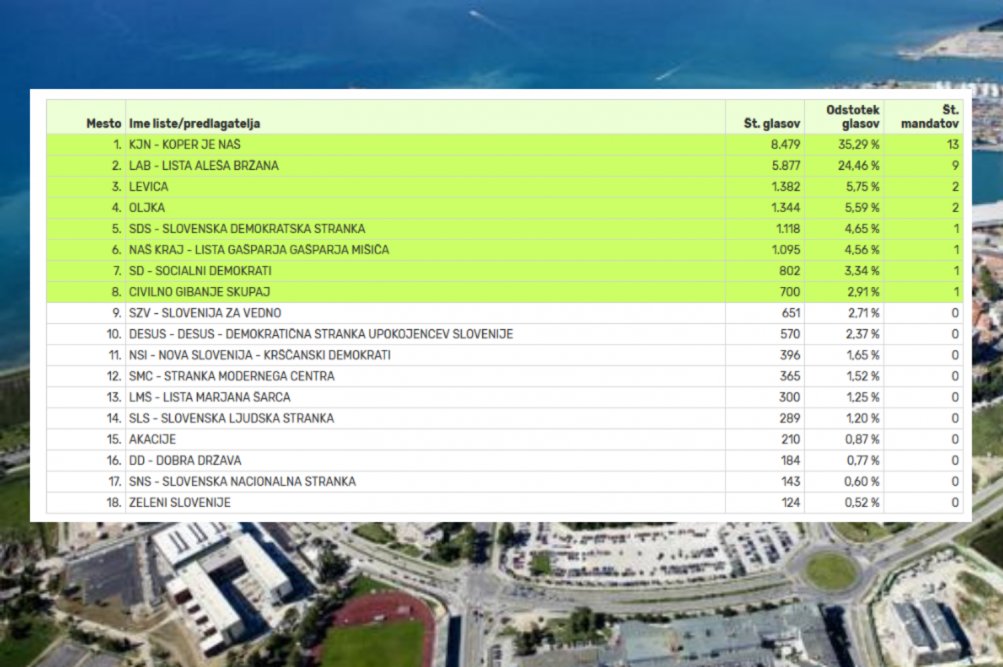Click the 'LEVICA' list name

[x=148, y=187]
